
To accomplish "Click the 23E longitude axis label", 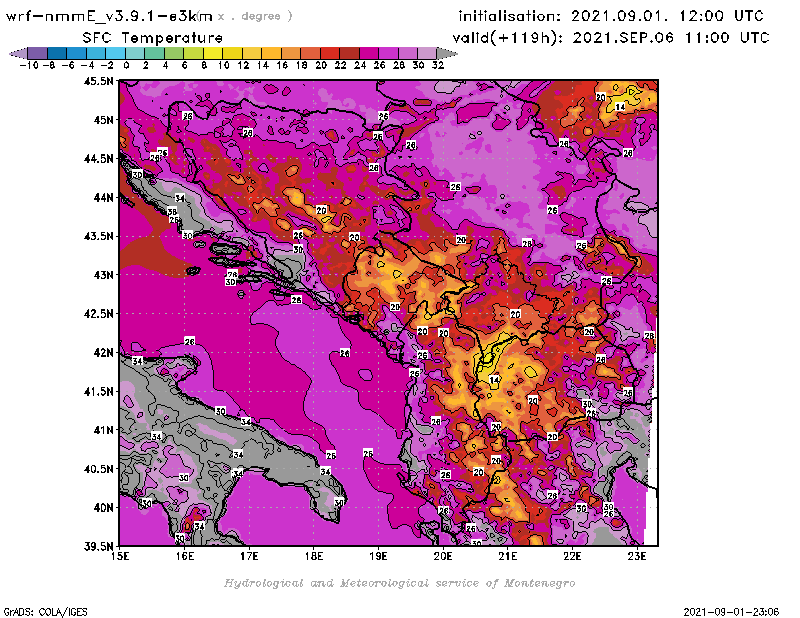I will pos(637,556).
